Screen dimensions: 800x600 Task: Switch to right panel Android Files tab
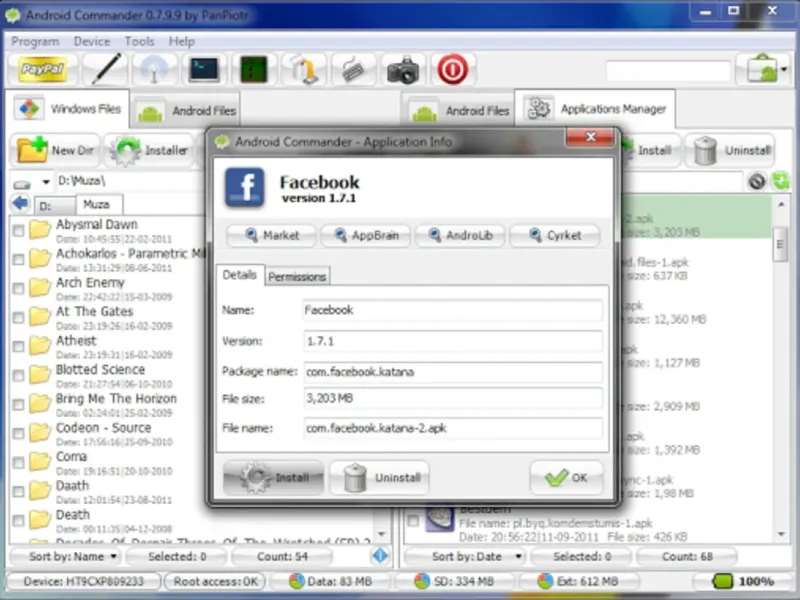point(459,111)
